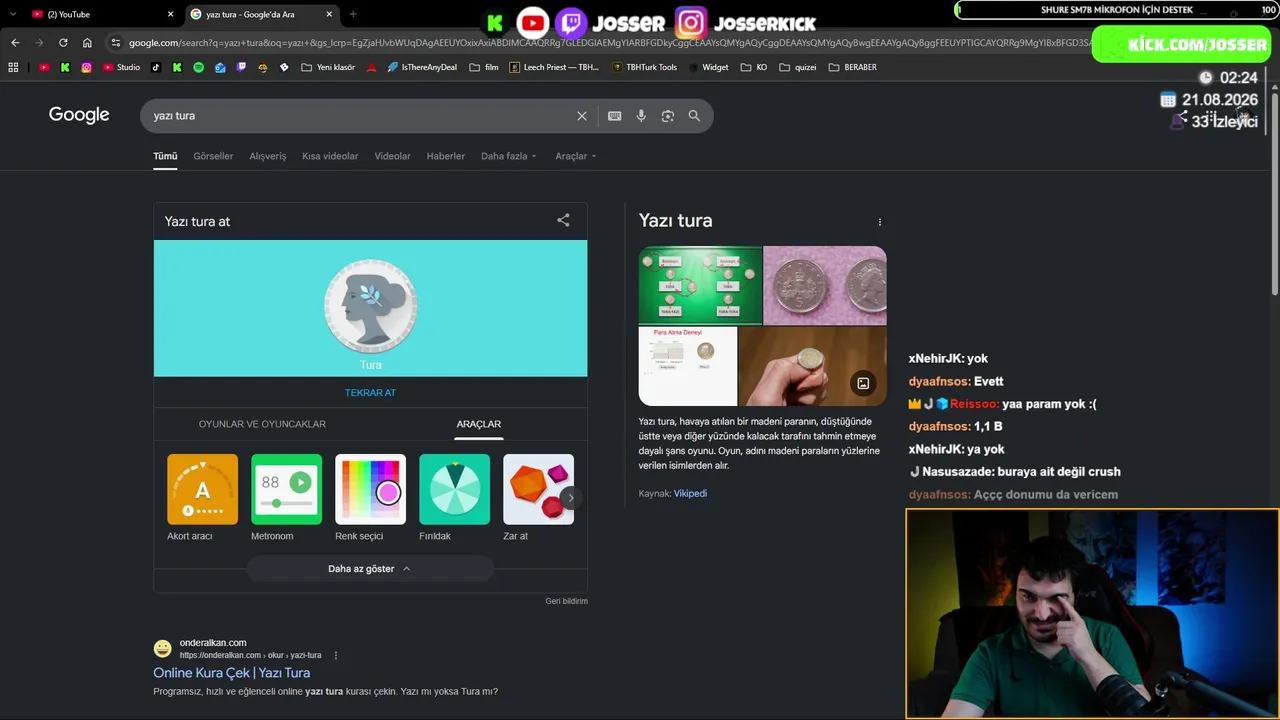Click the coin showing Tura
This screenshot has width=1280, height=720.
click(x=371, y=307)
